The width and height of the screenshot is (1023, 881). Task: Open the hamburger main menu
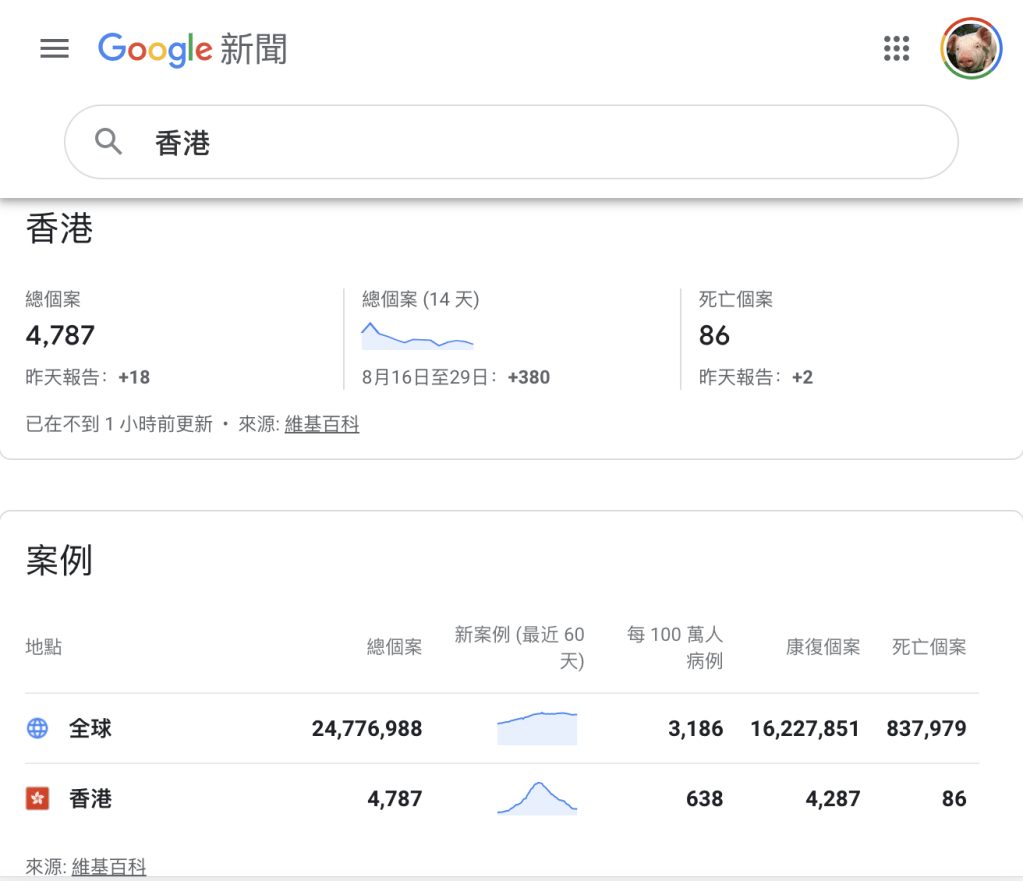(x=54, y=48)
